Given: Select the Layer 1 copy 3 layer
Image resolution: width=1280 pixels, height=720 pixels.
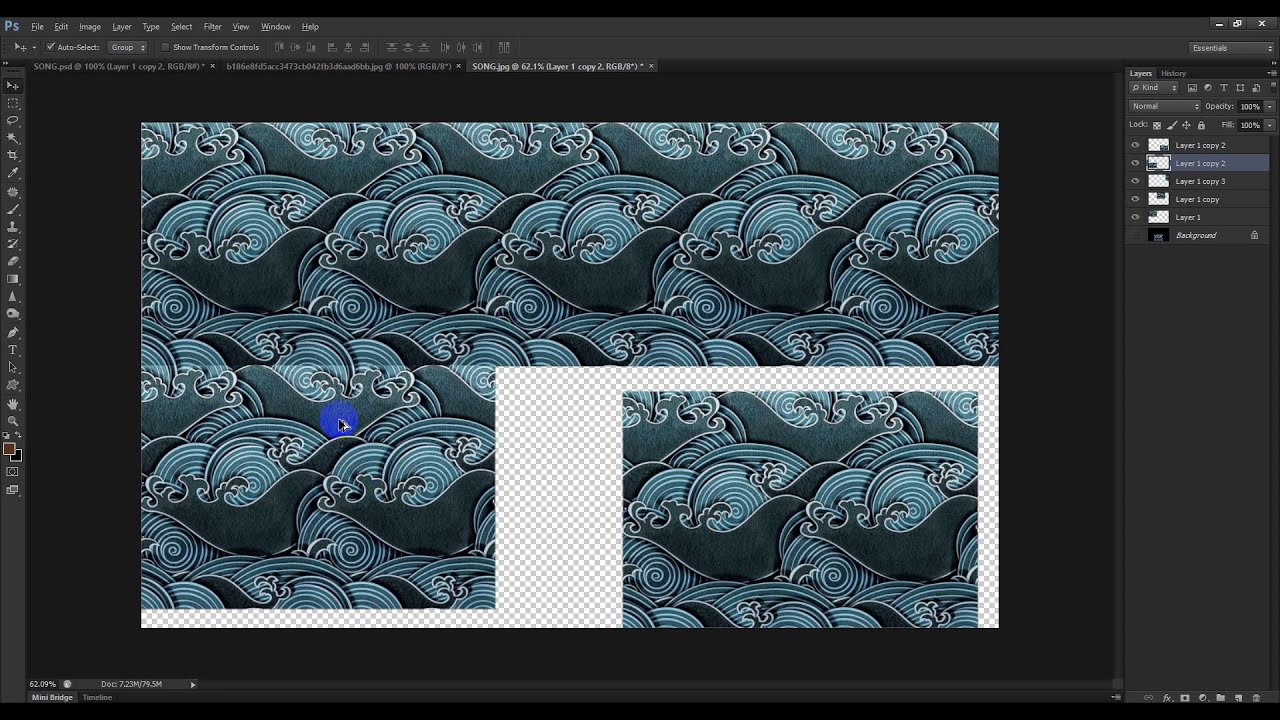Looking at the screenshot, I should [x=1198, y=181].
